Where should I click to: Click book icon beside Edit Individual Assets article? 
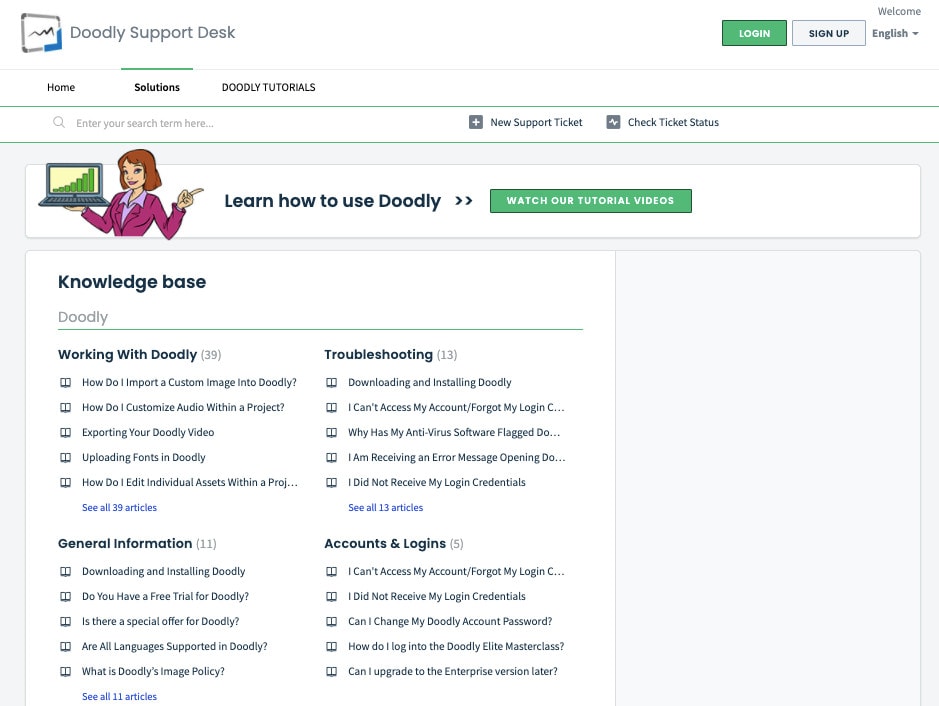click(x=65, y=483)
